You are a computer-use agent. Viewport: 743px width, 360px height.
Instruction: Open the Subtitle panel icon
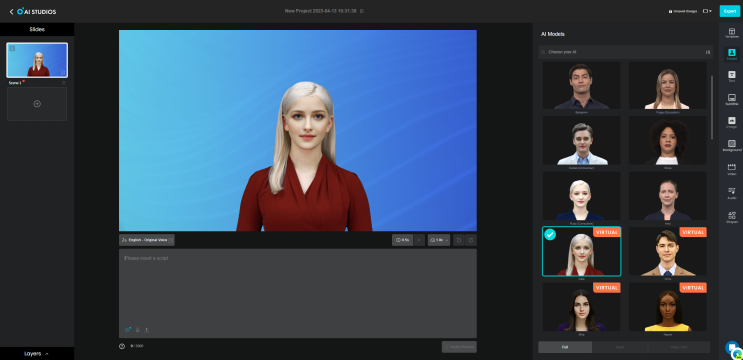pos(732,99)
